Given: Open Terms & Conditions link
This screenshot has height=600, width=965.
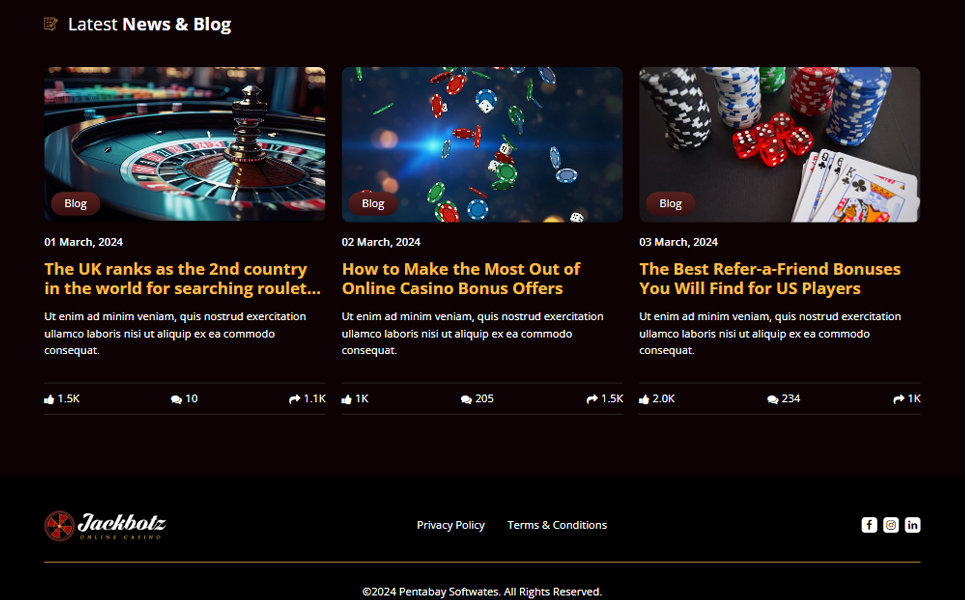Looking at the screenshot, I should tap(557, 525).
